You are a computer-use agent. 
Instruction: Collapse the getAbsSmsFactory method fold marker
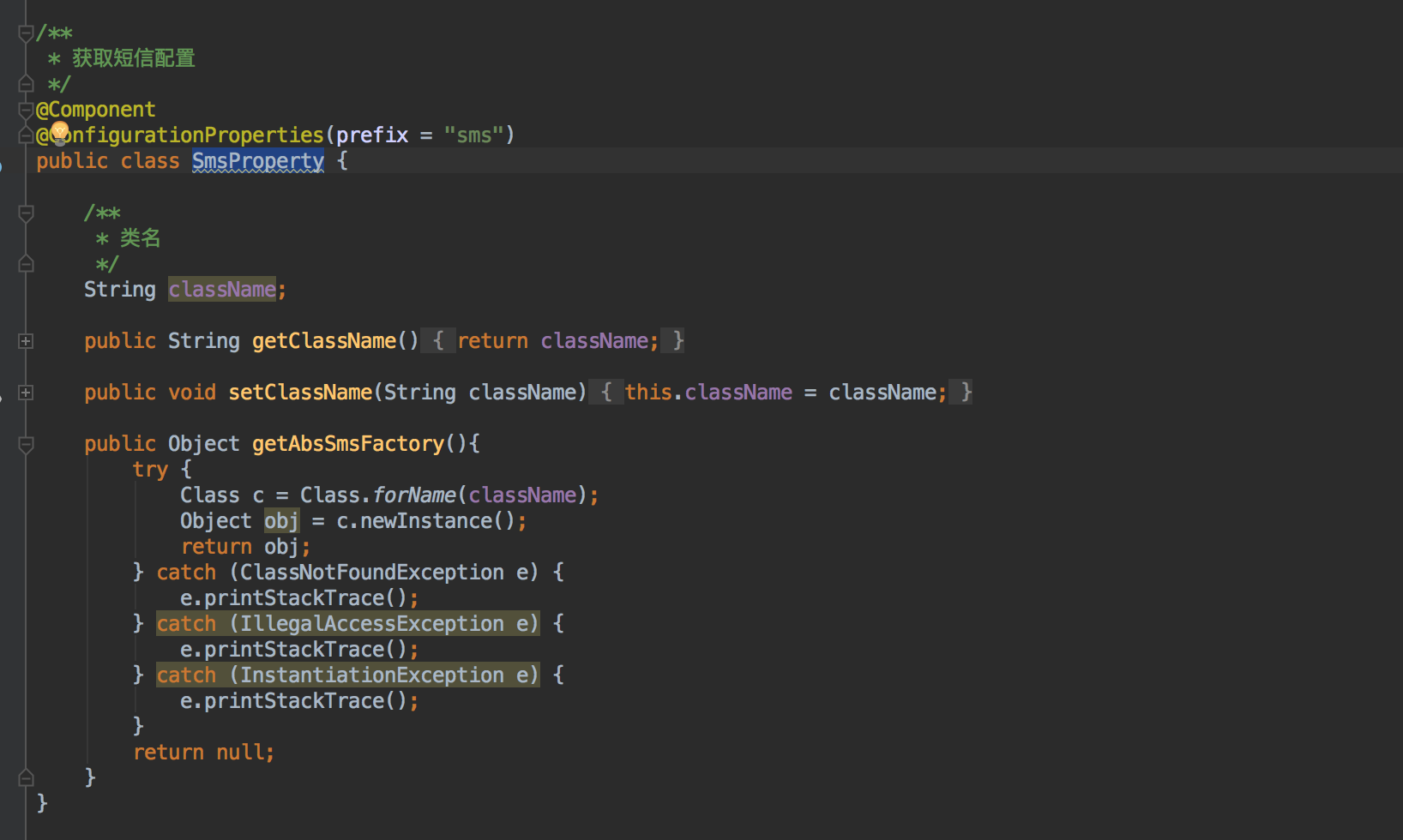26,444
